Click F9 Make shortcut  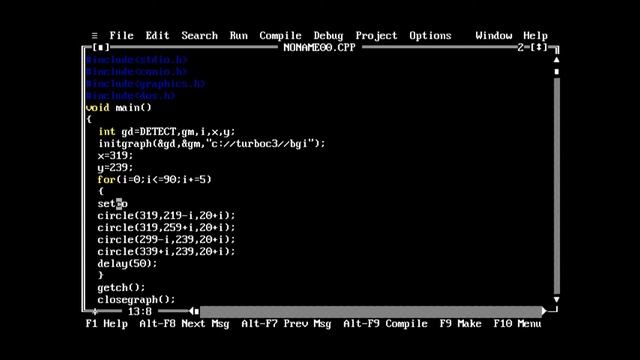[460, 324]
